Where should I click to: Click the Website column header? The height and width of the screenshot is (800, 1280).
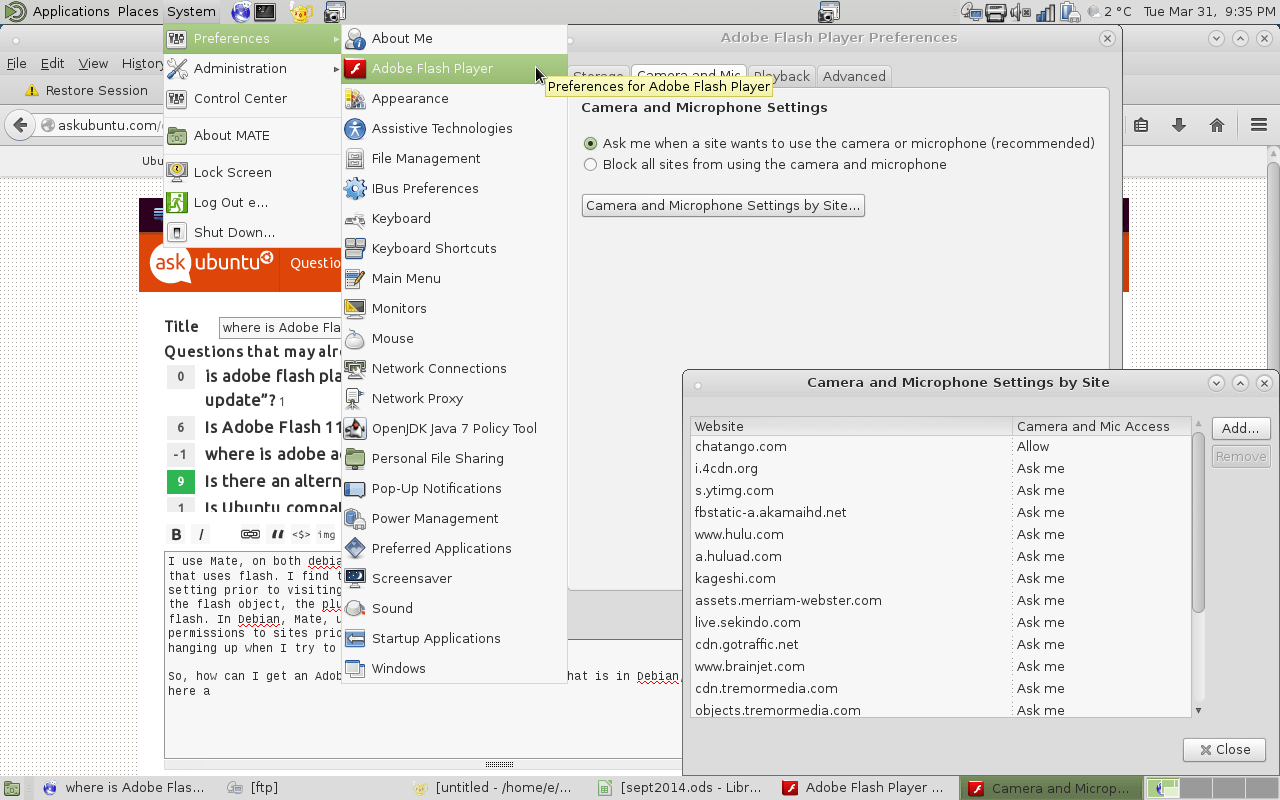(x=851, y=426)
